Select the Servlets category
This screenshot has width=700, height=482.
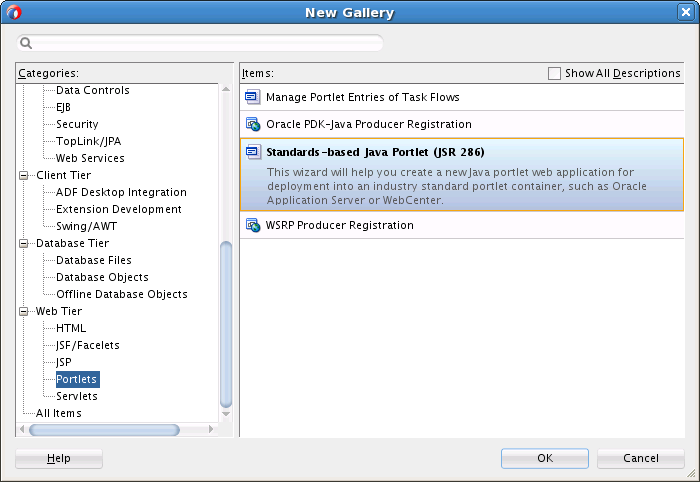[77, 396]
